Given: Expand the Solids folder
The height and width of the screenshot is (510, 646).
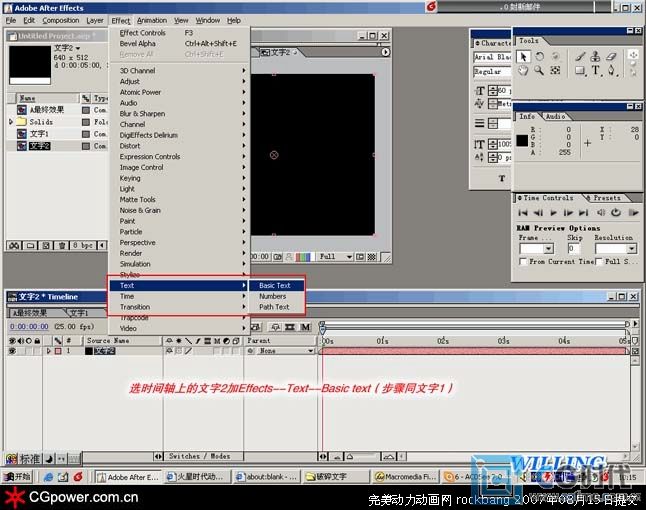Looking at the screenshot, I should (11, 122).
